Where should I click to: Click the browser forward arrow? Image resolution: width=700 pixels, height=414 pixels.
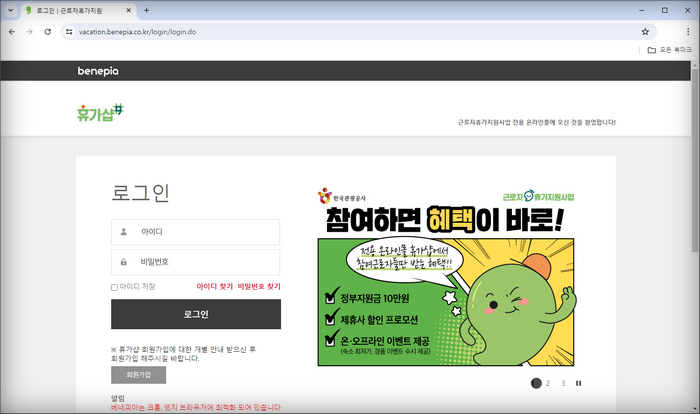point(29,32)
